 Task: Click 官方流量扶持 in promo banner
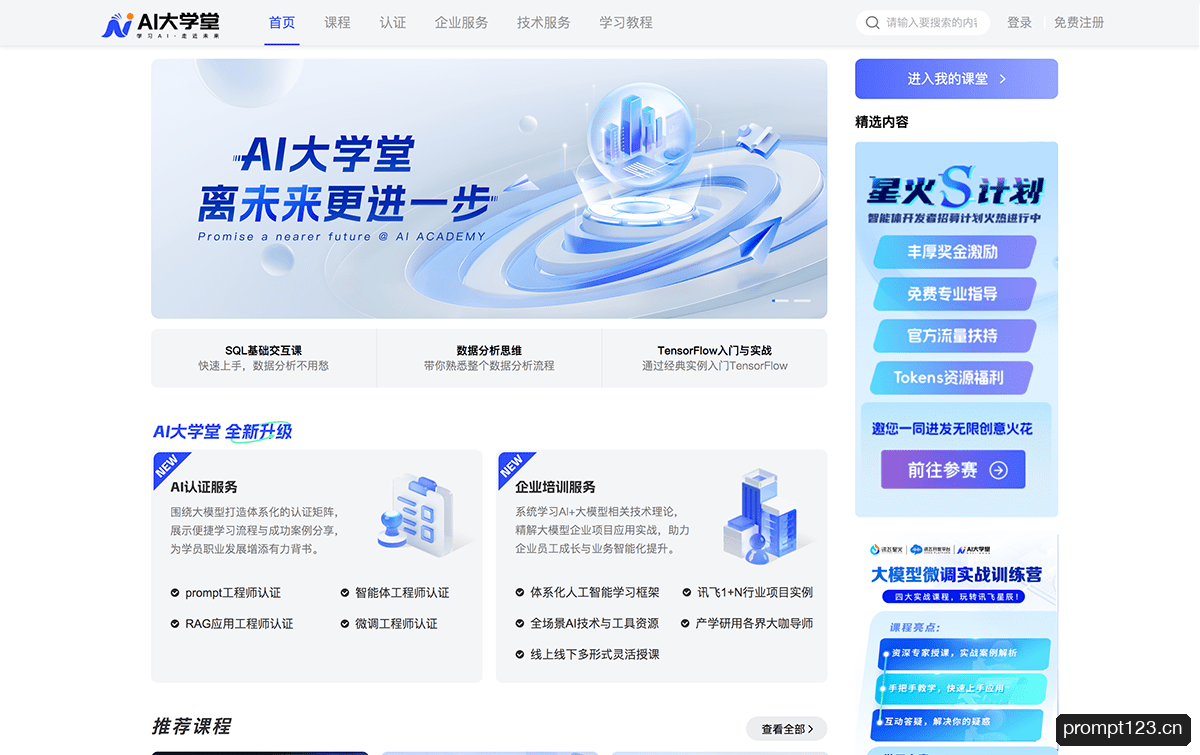[x=953, y=336]
